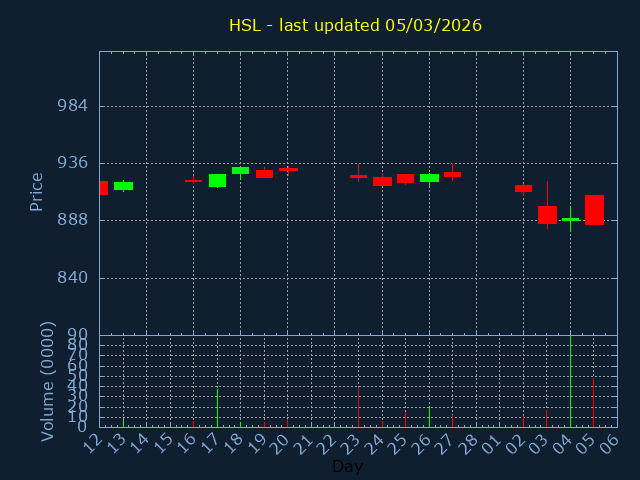Click the red candlestick on day 03
The image size is (640, 480).
click(547, 214)
